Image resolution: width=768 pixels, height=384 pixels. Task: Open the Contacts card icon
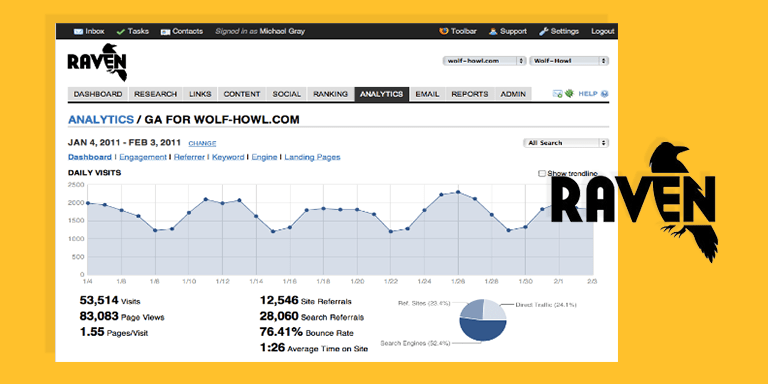pyautogui.click(x=165, y=31)
